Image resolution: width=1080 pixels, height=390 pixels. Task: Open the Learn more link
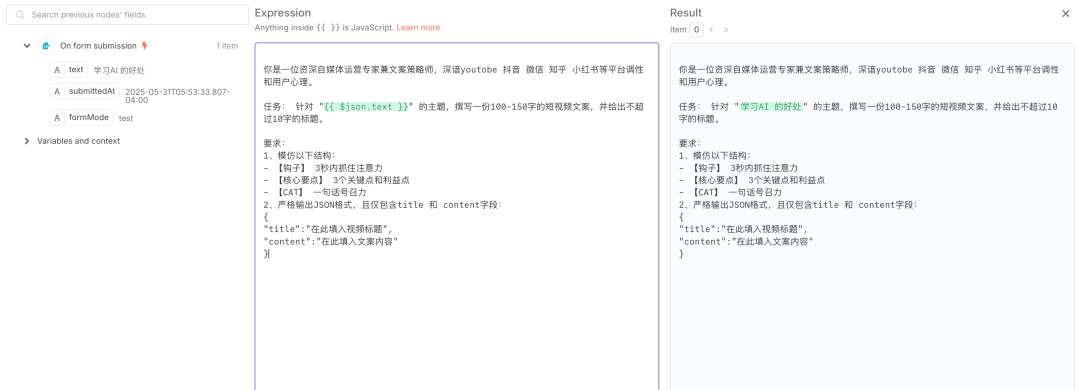[x=418, y=28]
